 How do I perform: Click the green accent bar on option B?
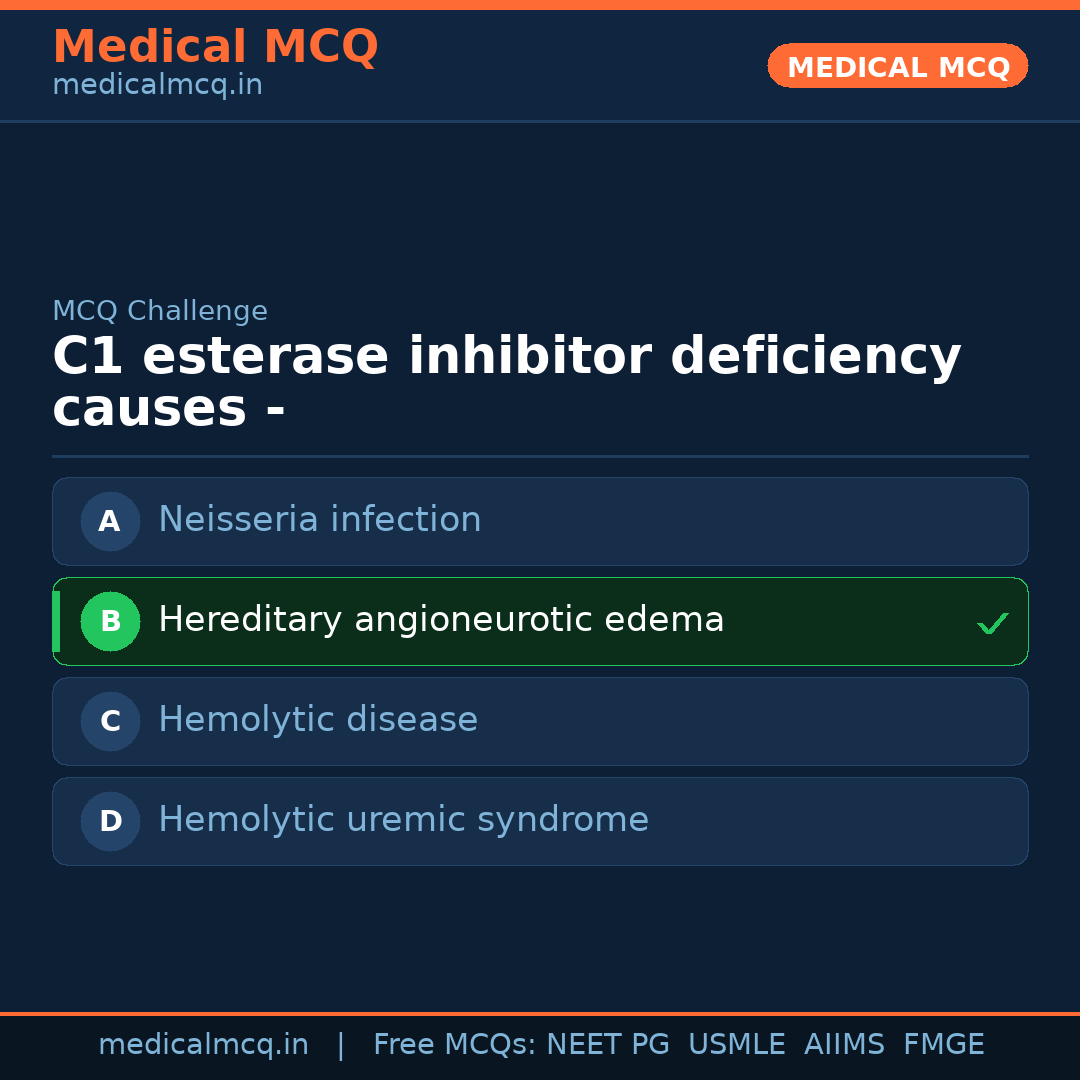56,621
